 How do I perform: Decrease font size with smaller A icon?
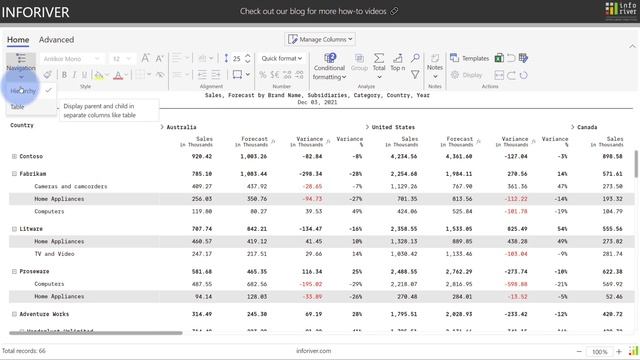click(x=160, y=59)
